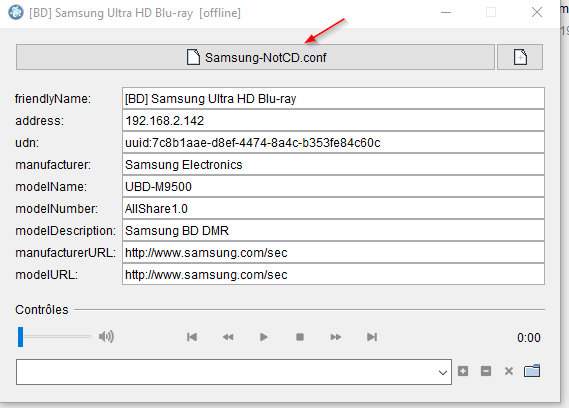Click the modelNumber field AllShare1.0

click(333, 209)
